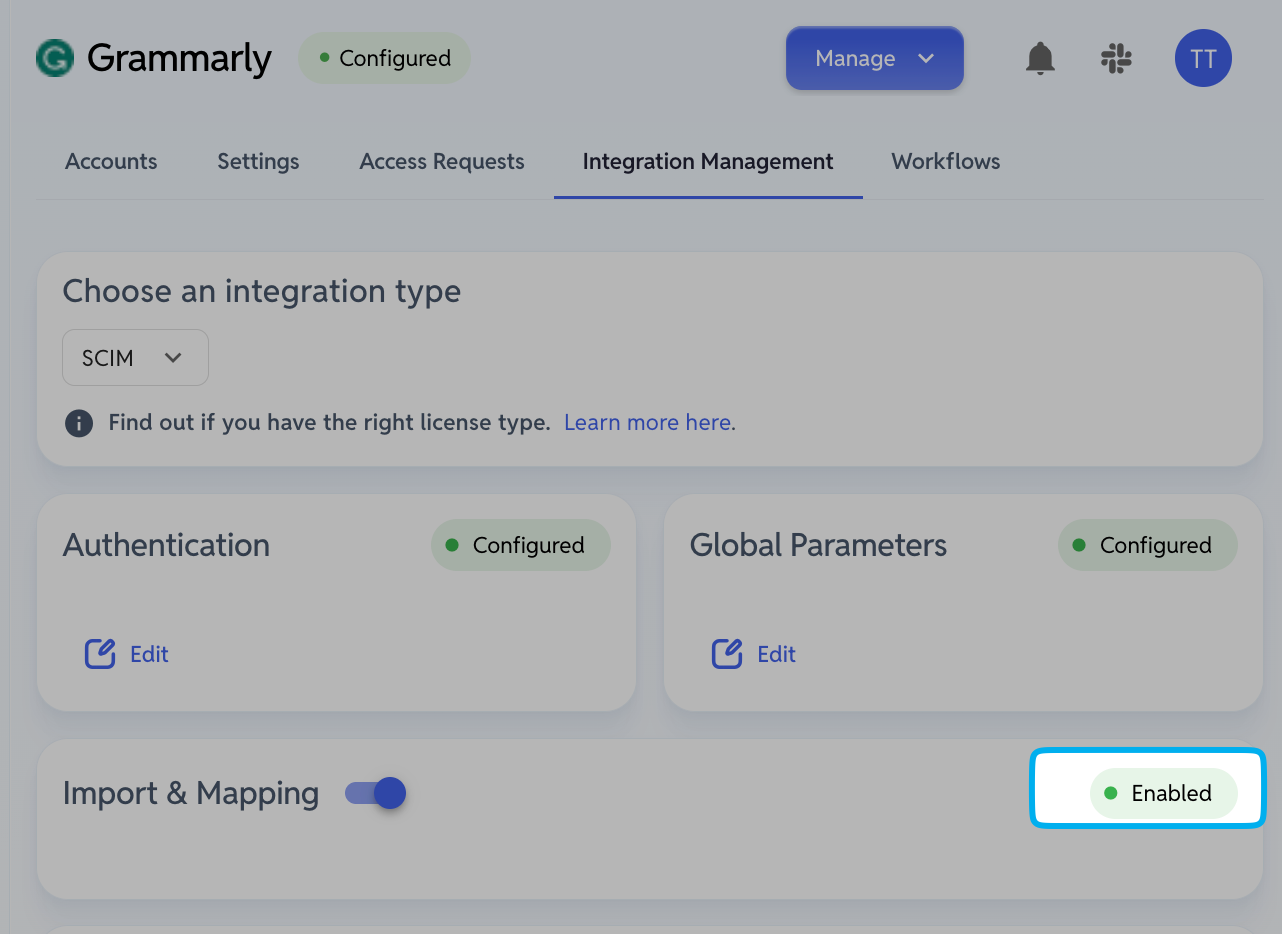The width and height of the screenshot is (1282, 934).
Task: Switch to the Settings tab
Action: pos(258,161)
